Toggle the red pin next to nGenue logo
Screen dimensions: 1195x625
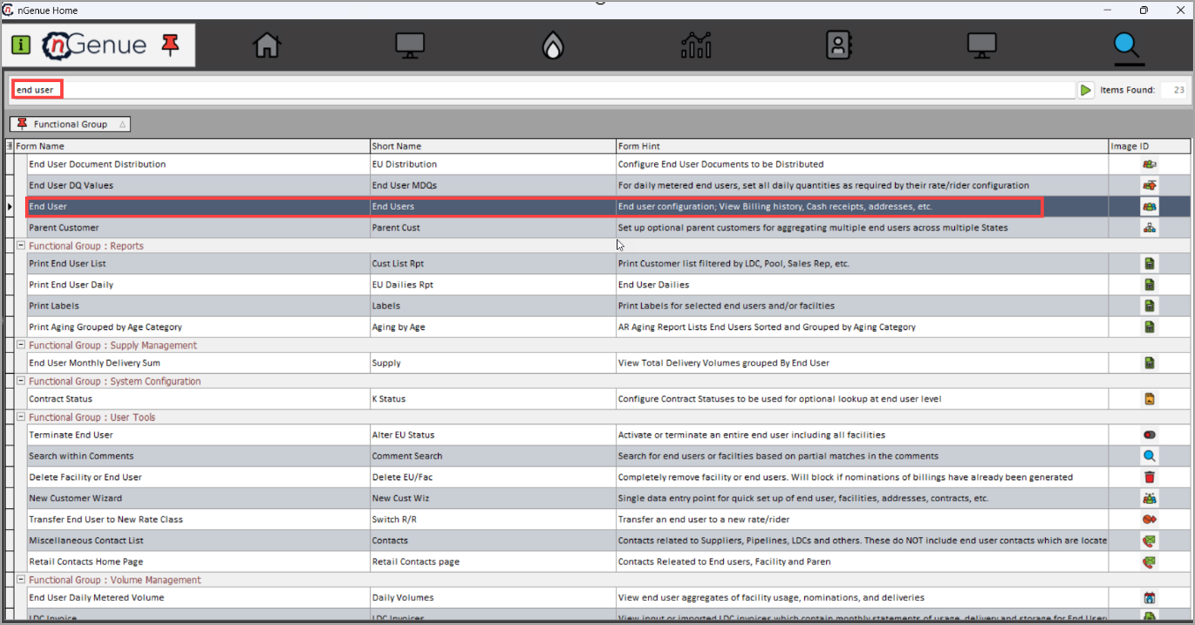(170, 45)
